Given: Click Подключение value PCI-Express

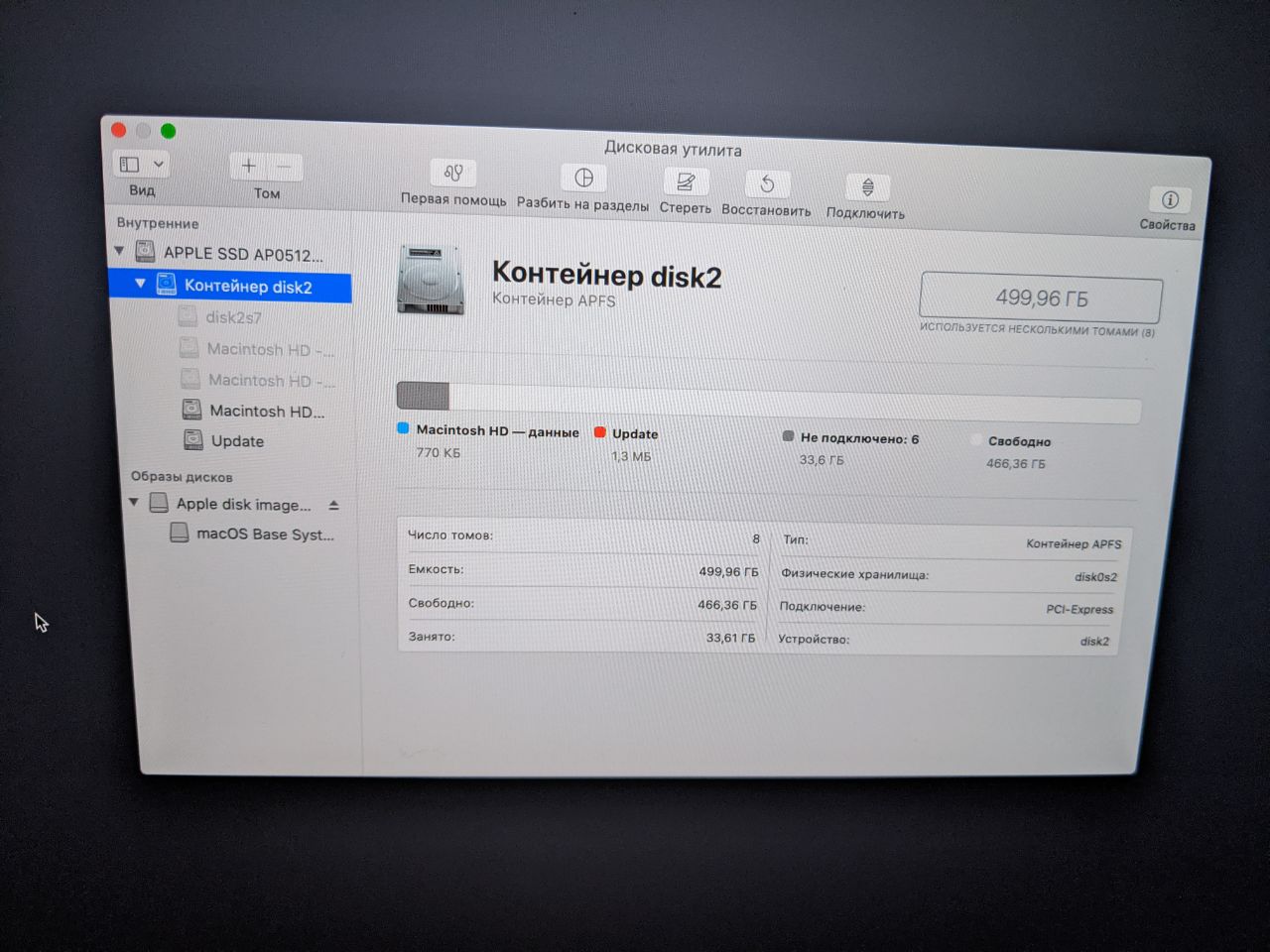Looking at the screenshot, I should pos(1079,609).
